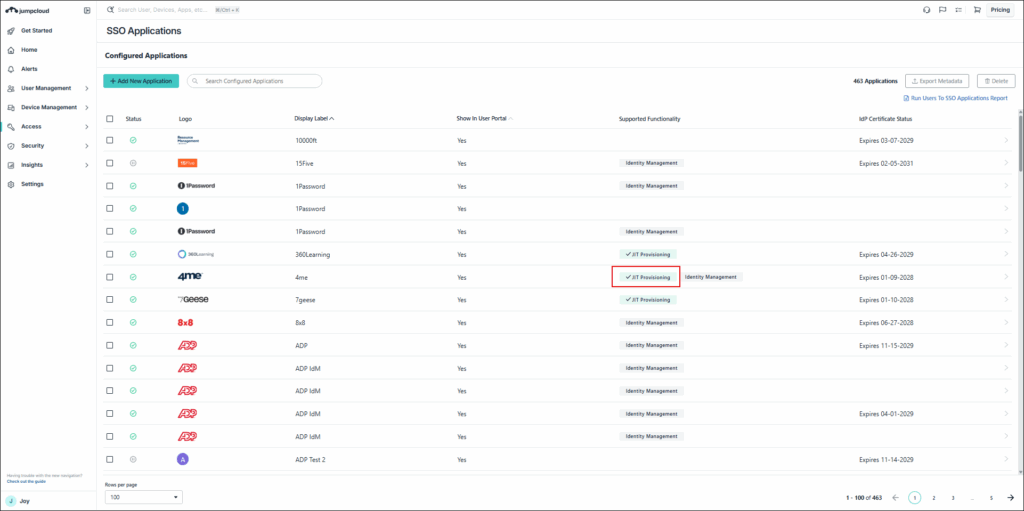Open 10000ft details via row chevron
This screenshot has height=511, width=1024.
click(1006, 140)
